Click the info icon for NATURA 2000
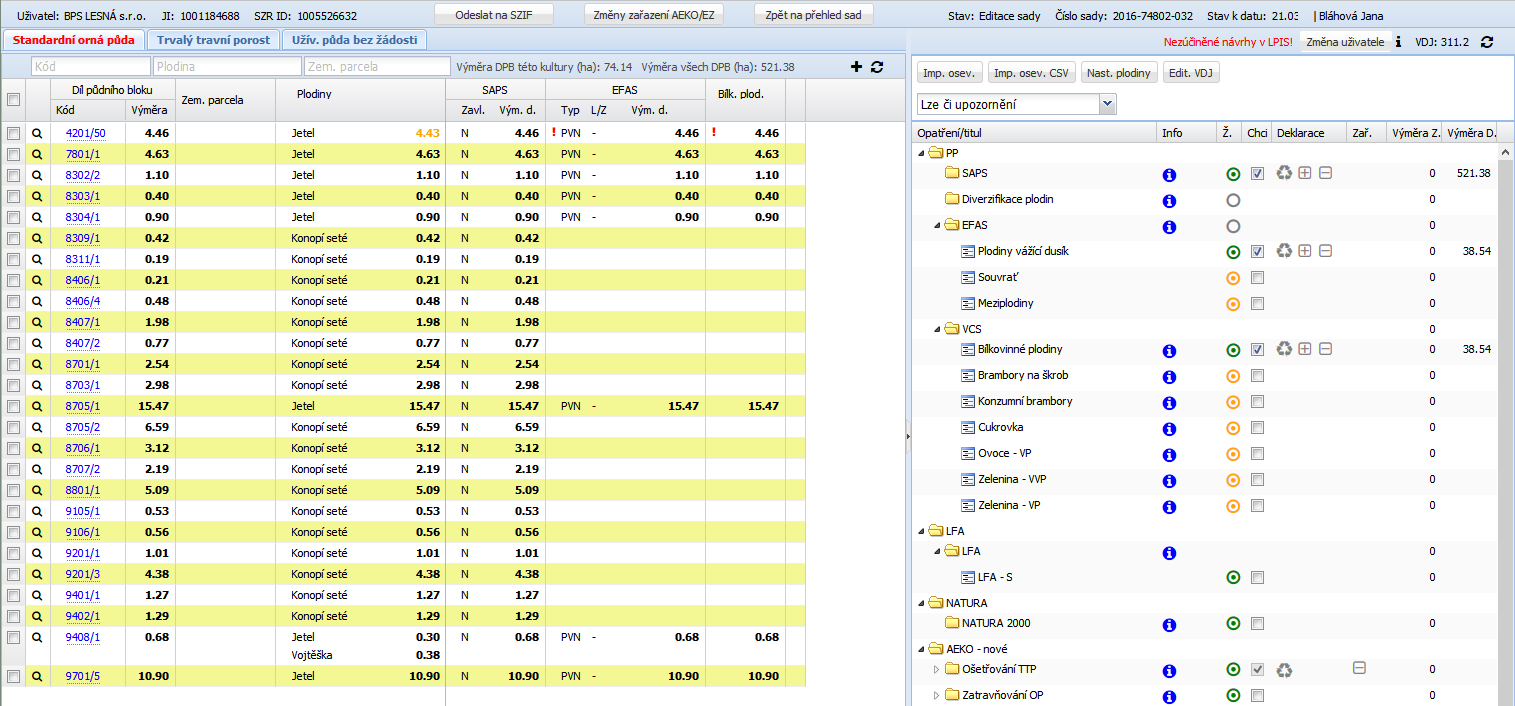This screenshot has width=1515, height=706. click(x=1169, y=624)
